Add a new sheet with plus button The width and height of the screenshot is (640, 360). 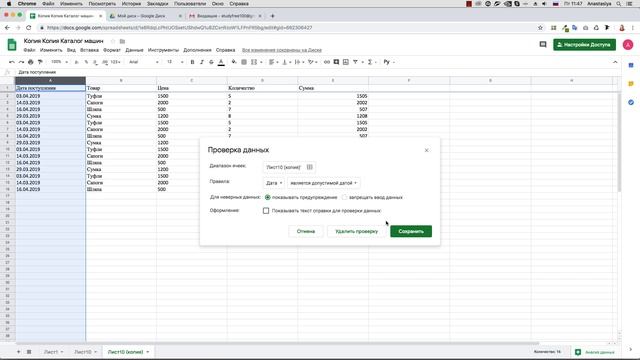[18, 352]
